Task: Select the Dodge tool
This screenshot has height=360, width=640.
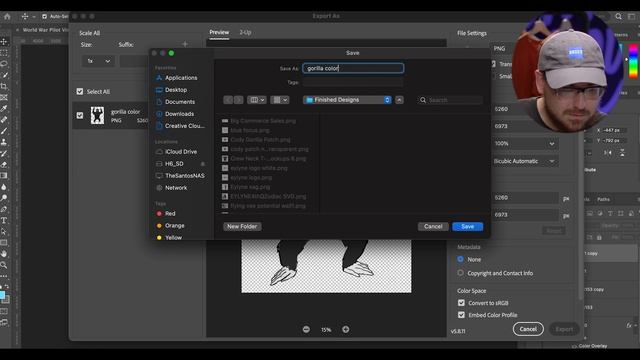Action: pos(4,198)
